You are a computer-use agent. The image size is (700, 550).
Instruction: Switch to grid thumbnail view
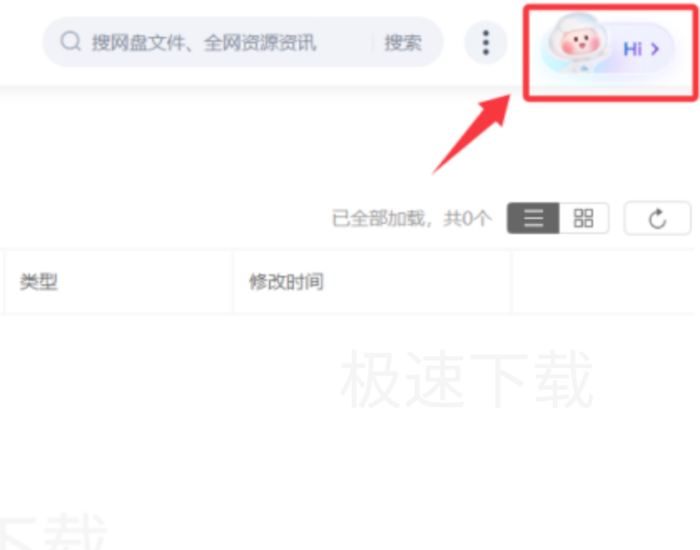click(x=583, y=218)
